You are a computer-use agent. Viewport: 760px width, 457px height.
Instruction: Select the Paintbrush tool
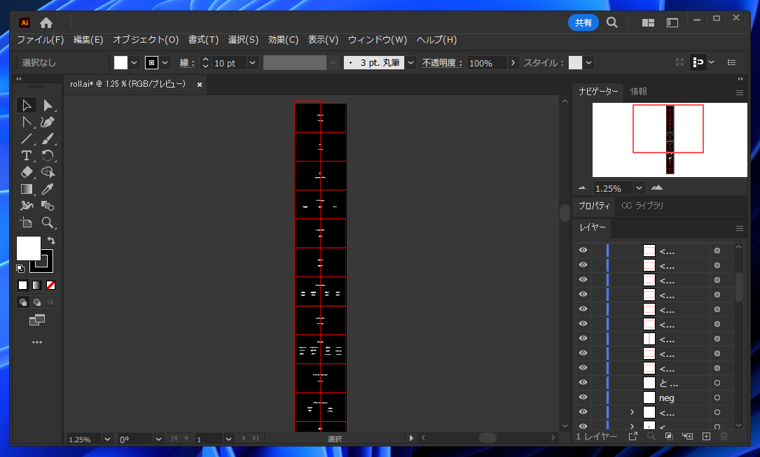(48, 139)
